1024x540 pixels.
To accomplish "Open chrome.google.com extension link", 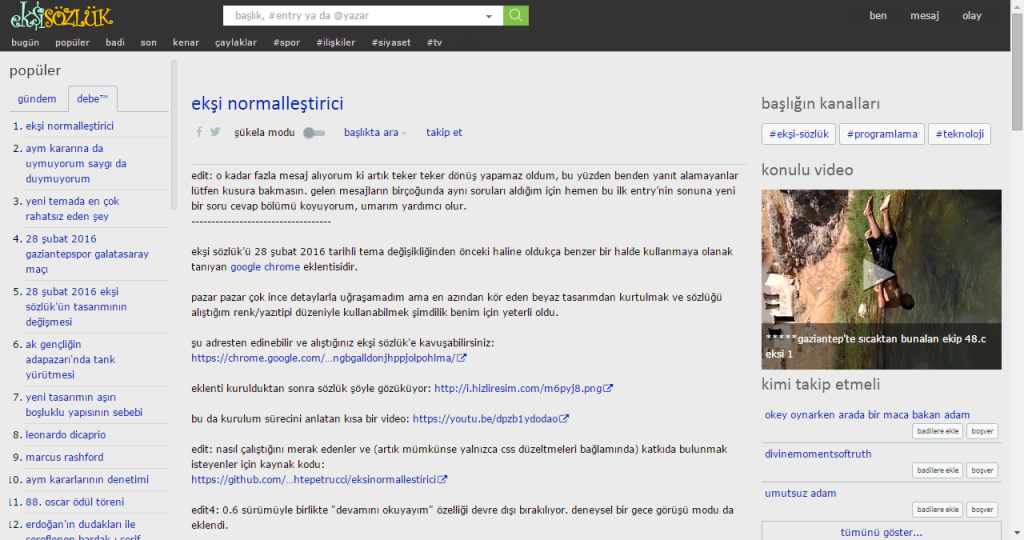I will (x=323, y=358).
